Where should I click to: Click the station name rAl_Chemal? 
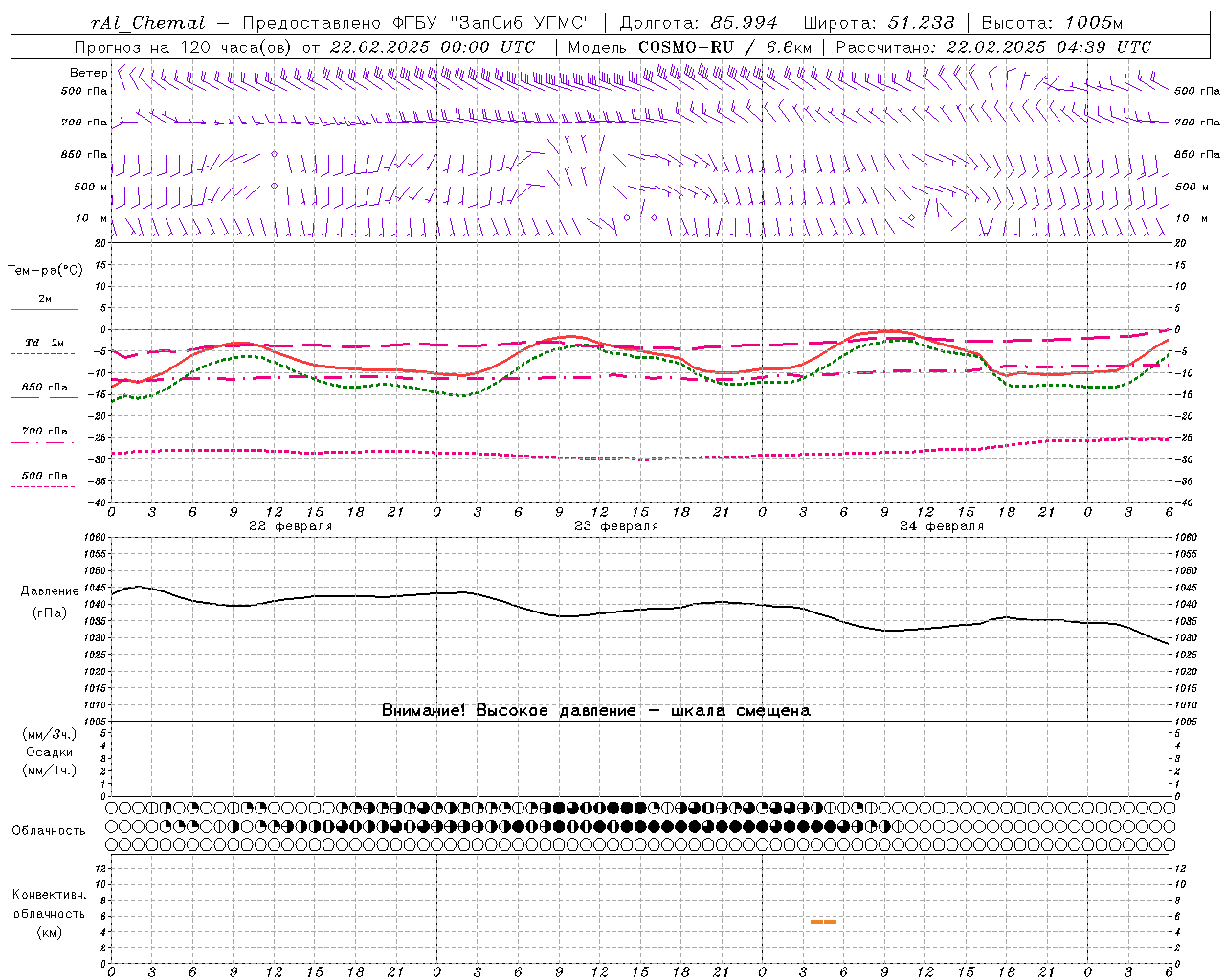point(148,23)
